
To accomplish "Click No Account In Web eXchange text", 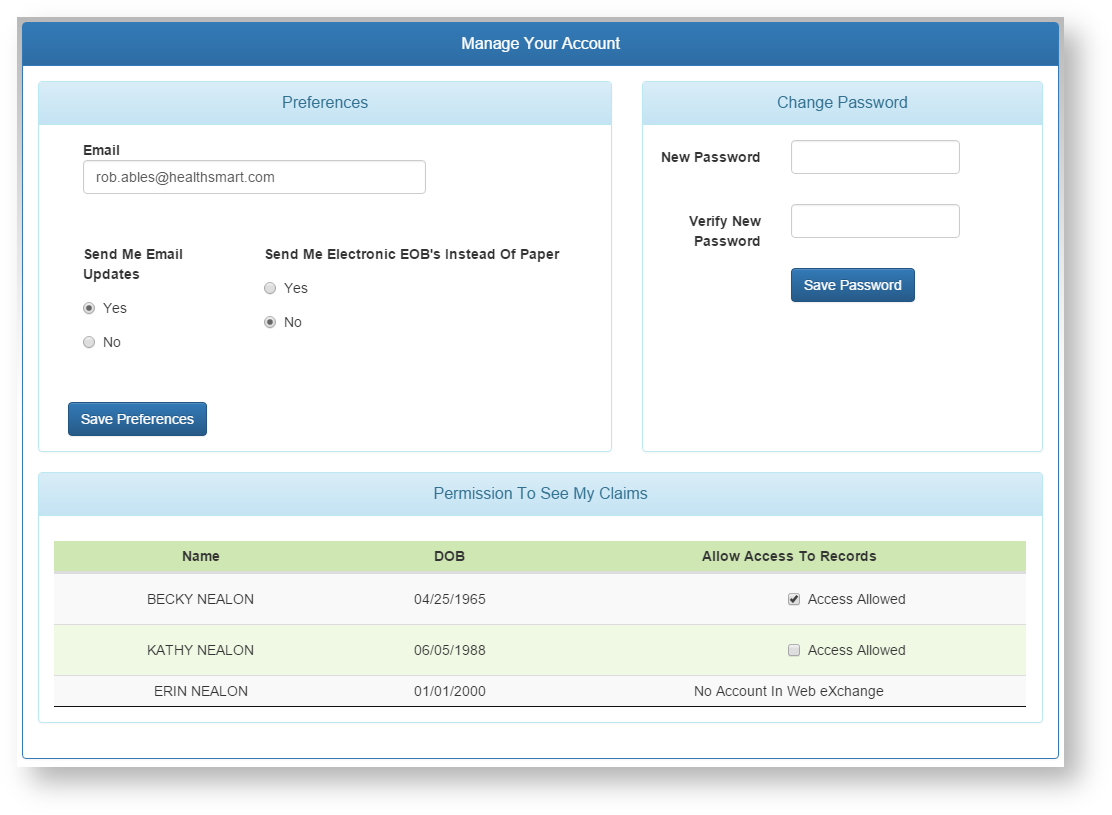I will [x=789, y=692].
